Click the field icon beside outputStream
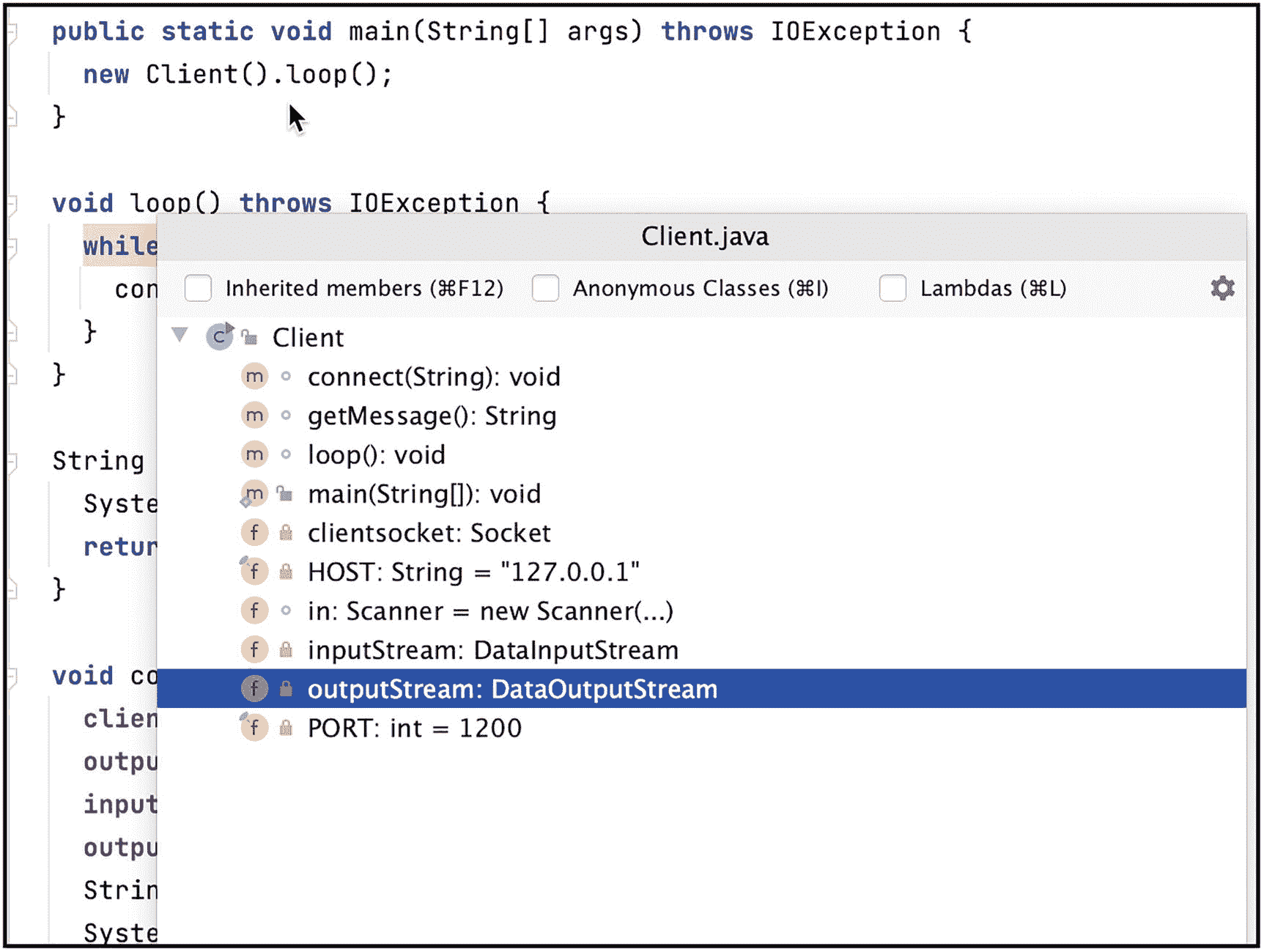Screen dimensions: 1264x952 (x=254, y=688)
